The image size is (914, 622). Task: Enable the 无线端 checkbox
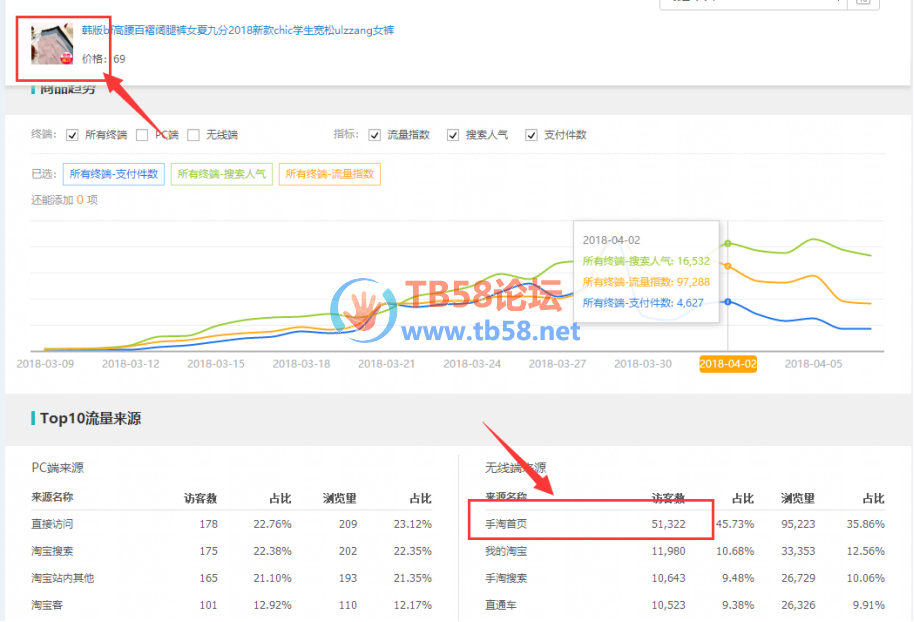click(194, 135)
